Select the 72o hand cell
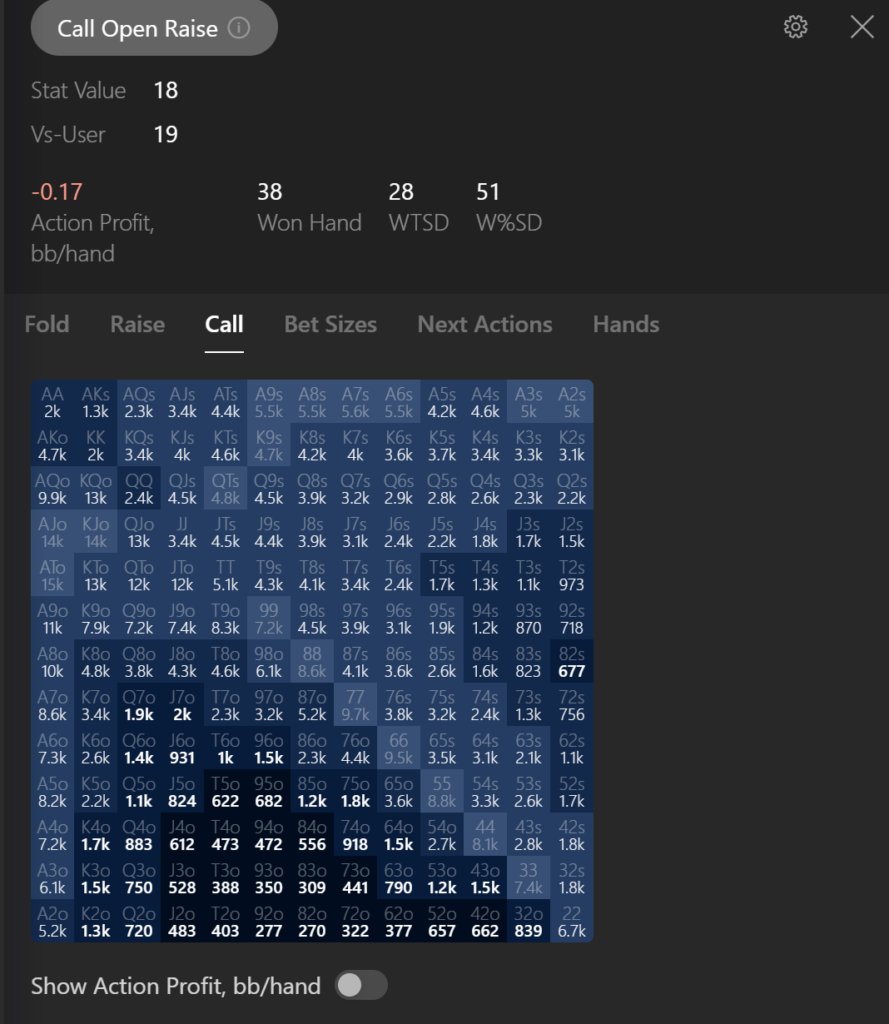The width and height of the screenshot is (889, 1024). point(355,921)
